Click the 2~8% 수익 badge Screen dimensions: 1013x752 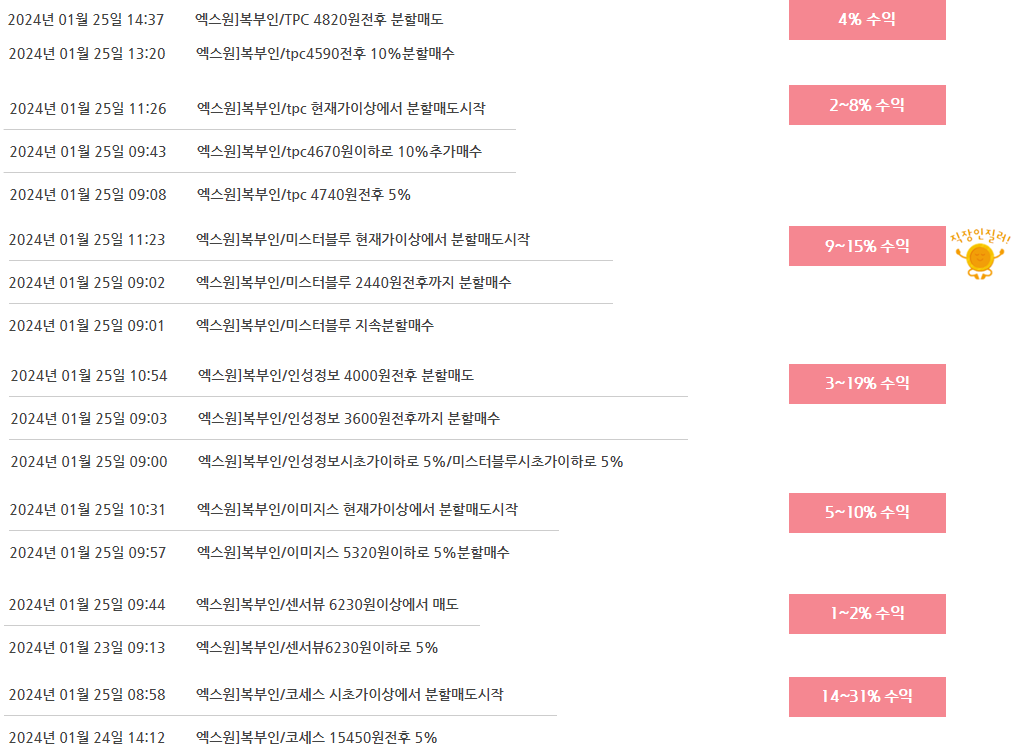[x=867, y=105]
